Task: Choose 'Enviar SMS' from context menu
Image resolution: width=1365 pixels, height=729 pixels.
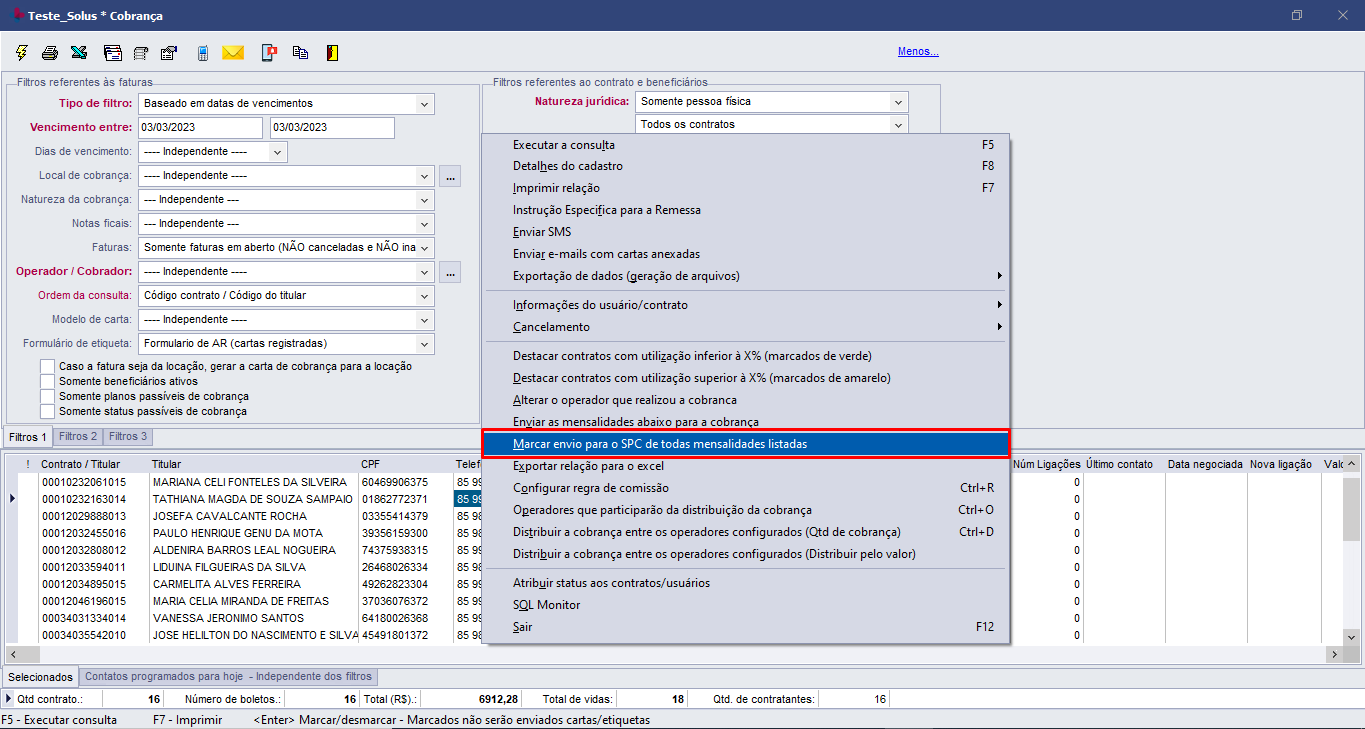Action: [x=746, y=232]
